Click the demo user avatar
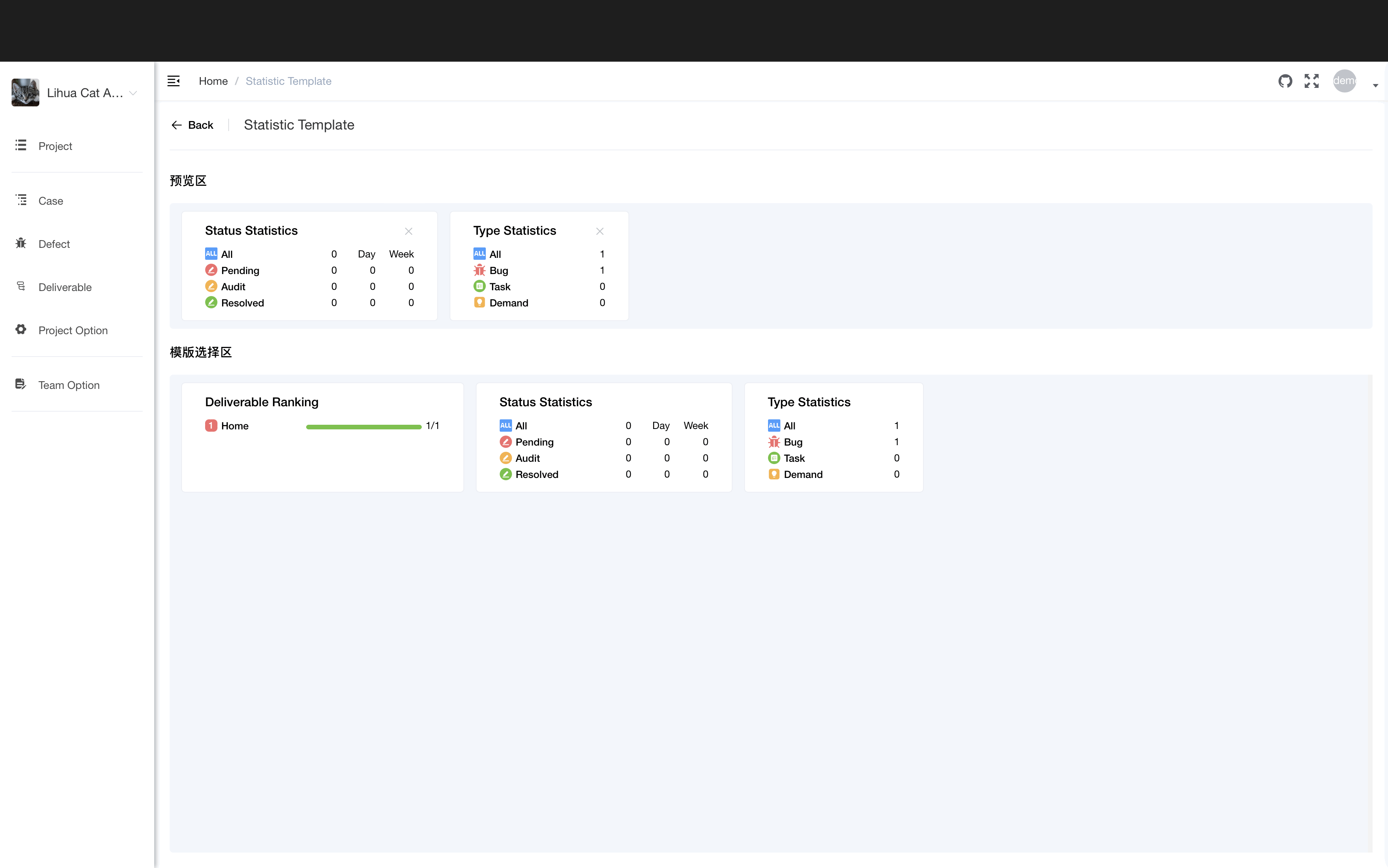Screen dimensions: 1388x868 coord(1344,81)
